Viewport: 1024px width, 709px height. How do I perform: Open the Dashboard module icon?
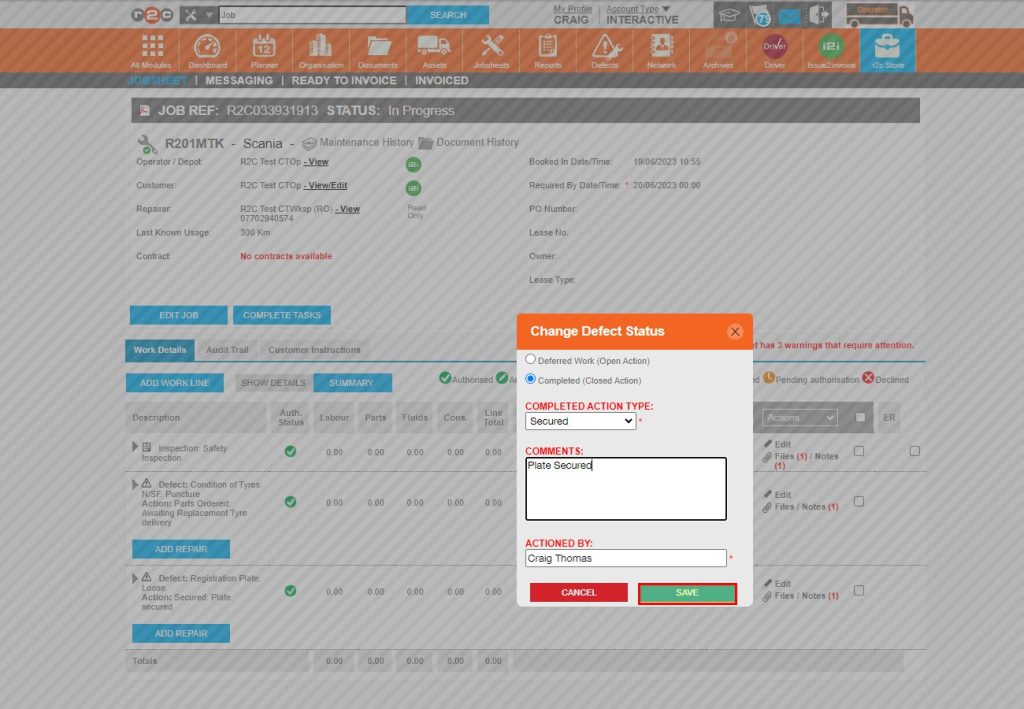point(207,48)
